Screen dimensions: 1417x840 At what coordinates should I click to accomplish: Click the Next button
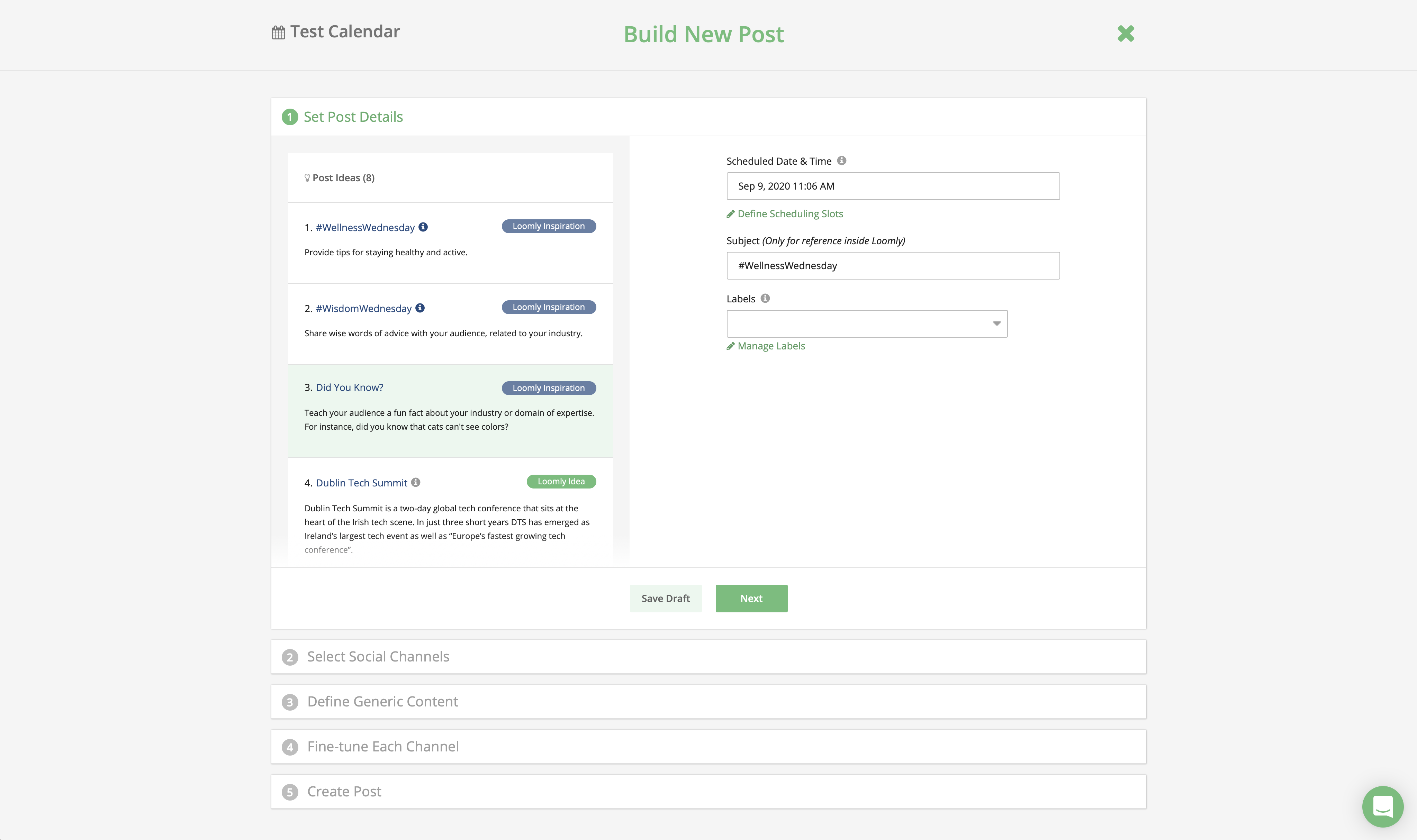tap(751, 598)
